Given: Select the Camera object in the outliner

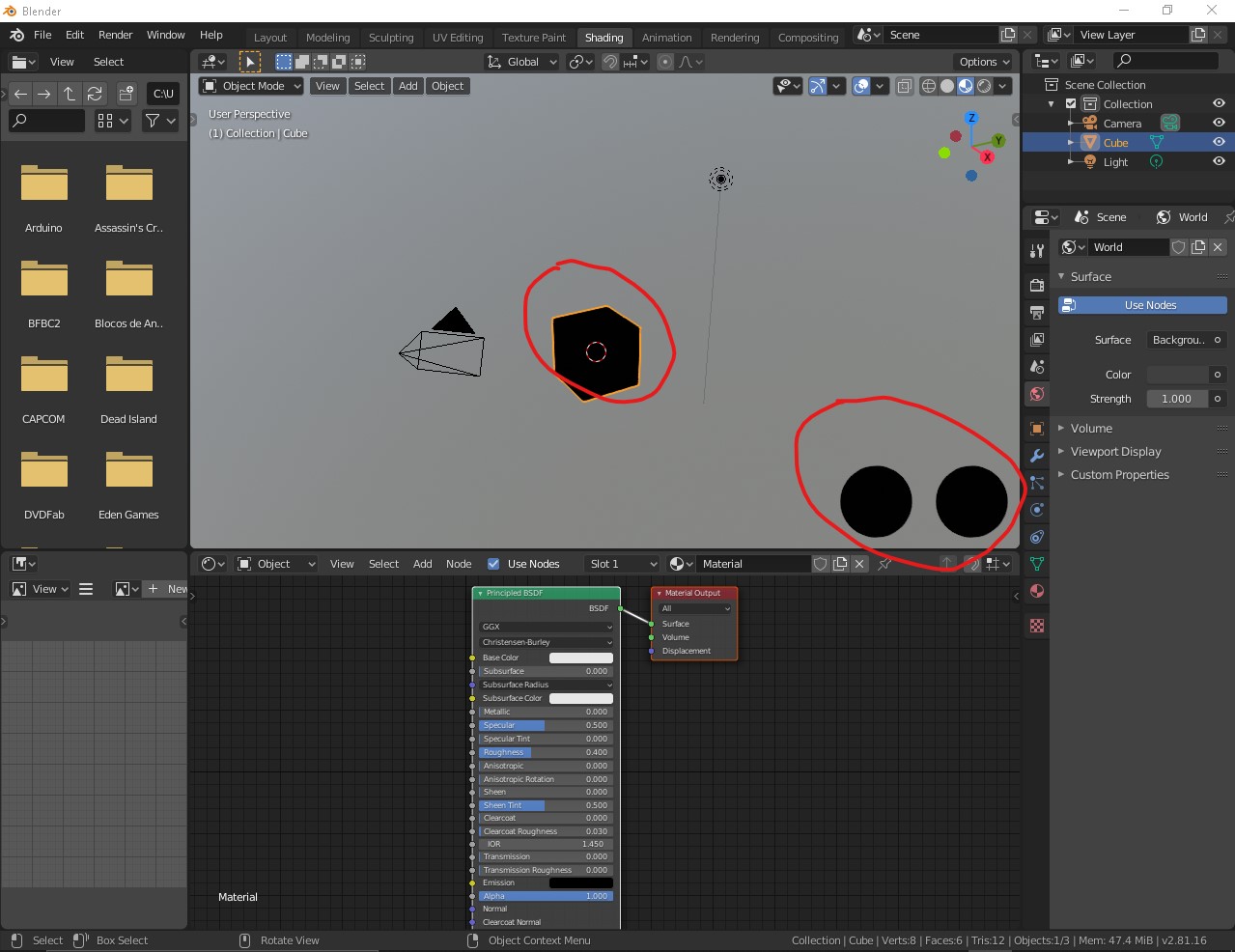Looking at the screenshot, I should coord(1122,124).
